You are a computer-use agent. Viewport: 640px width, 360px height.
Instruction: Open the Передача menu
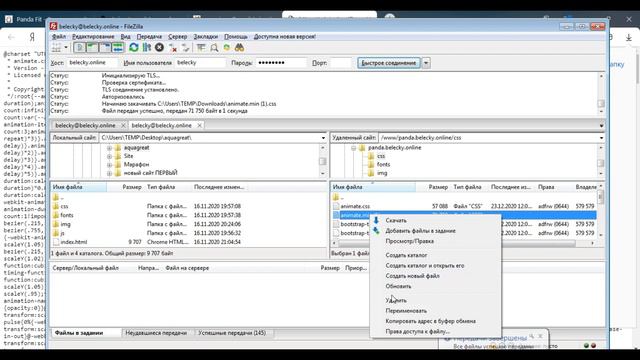point(149,37)
